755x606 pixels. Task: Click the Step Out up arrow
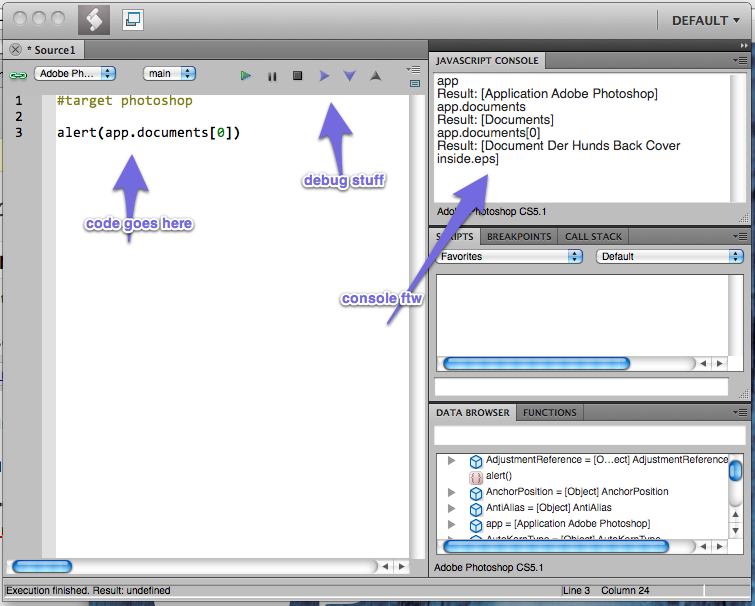point(376,76)
